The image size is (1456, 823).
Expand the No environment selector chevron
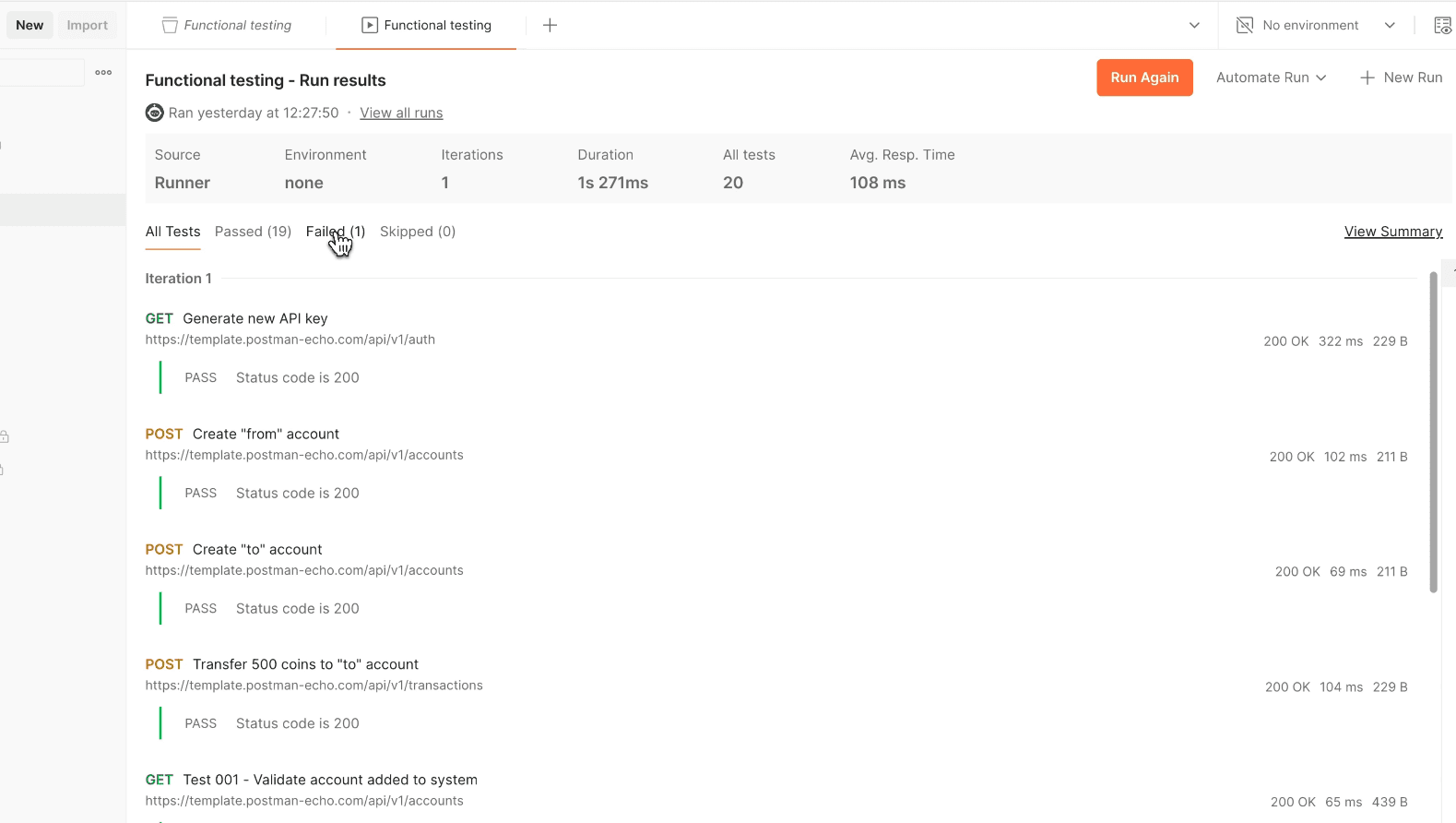tap(1390, 26)
